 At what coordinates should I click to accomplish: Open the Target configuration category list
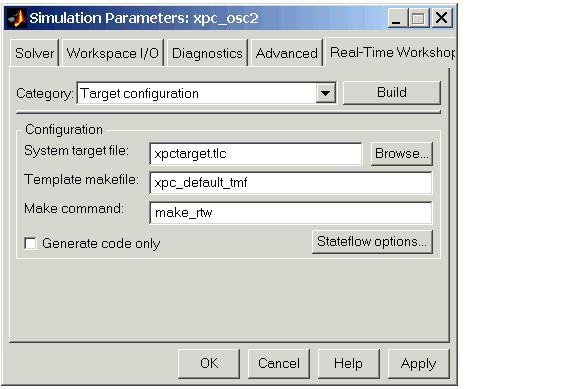207,93
